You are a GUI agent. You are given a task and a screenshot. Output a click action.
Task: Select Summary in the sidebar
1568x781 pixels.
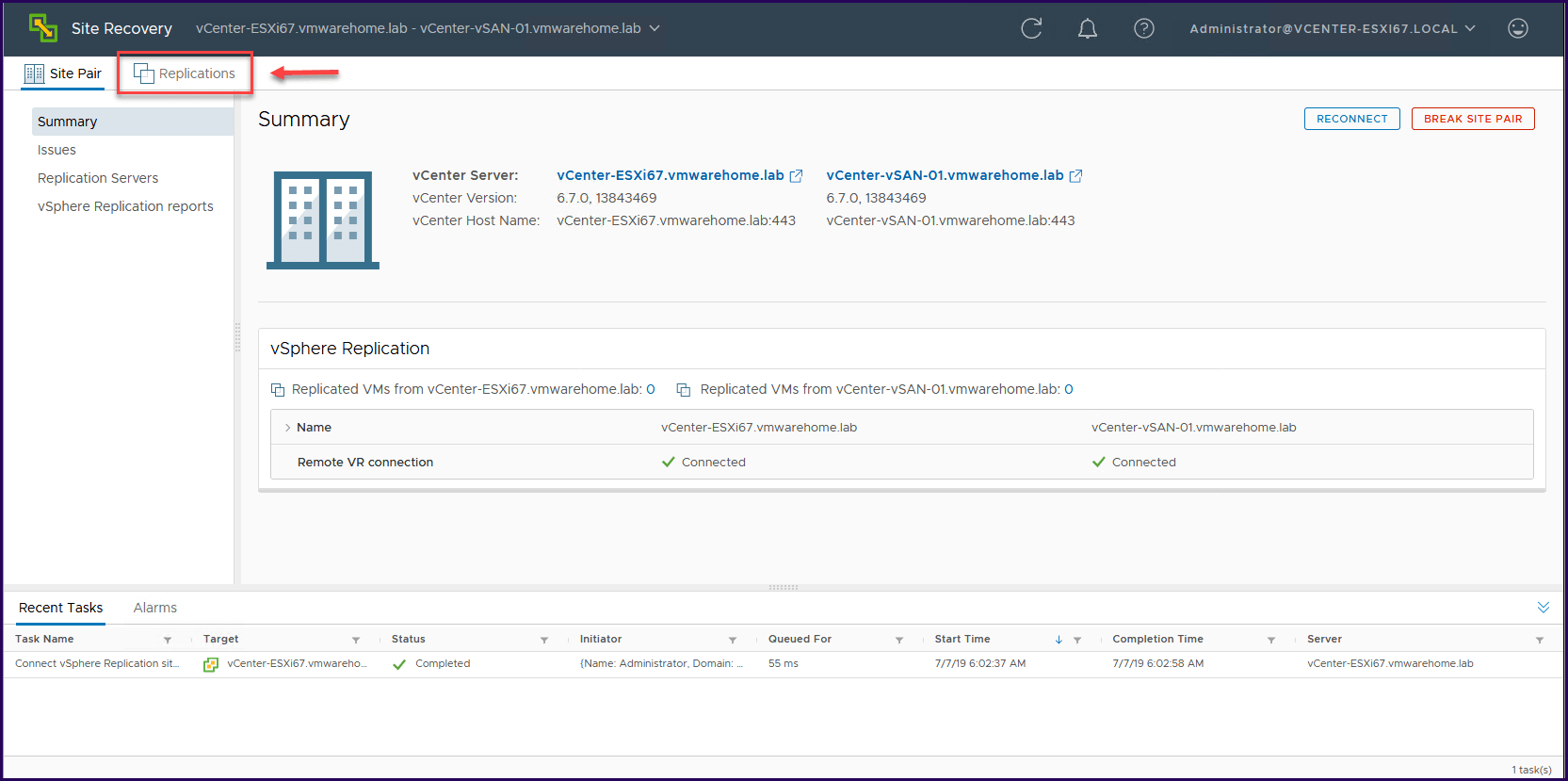click(x=133, y=122)
